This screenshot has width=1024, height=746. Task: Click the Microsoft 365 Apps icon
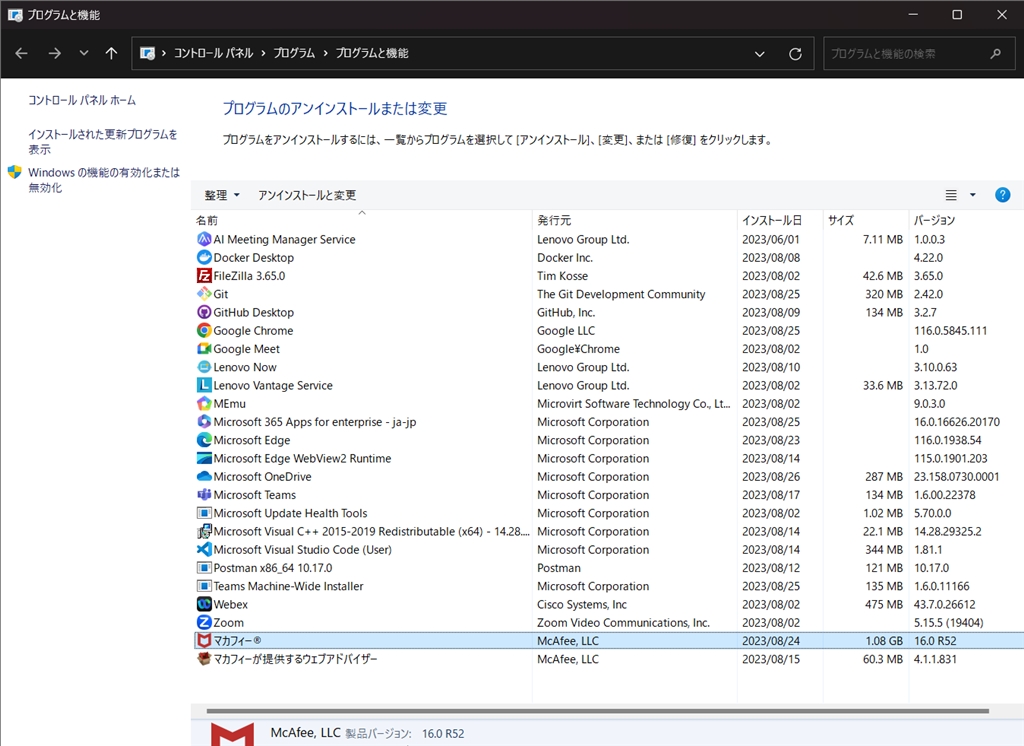204,422
